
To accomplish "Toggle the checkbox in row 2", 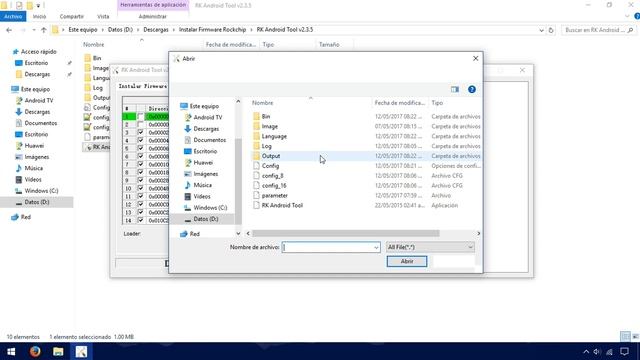I will [140, 124].
